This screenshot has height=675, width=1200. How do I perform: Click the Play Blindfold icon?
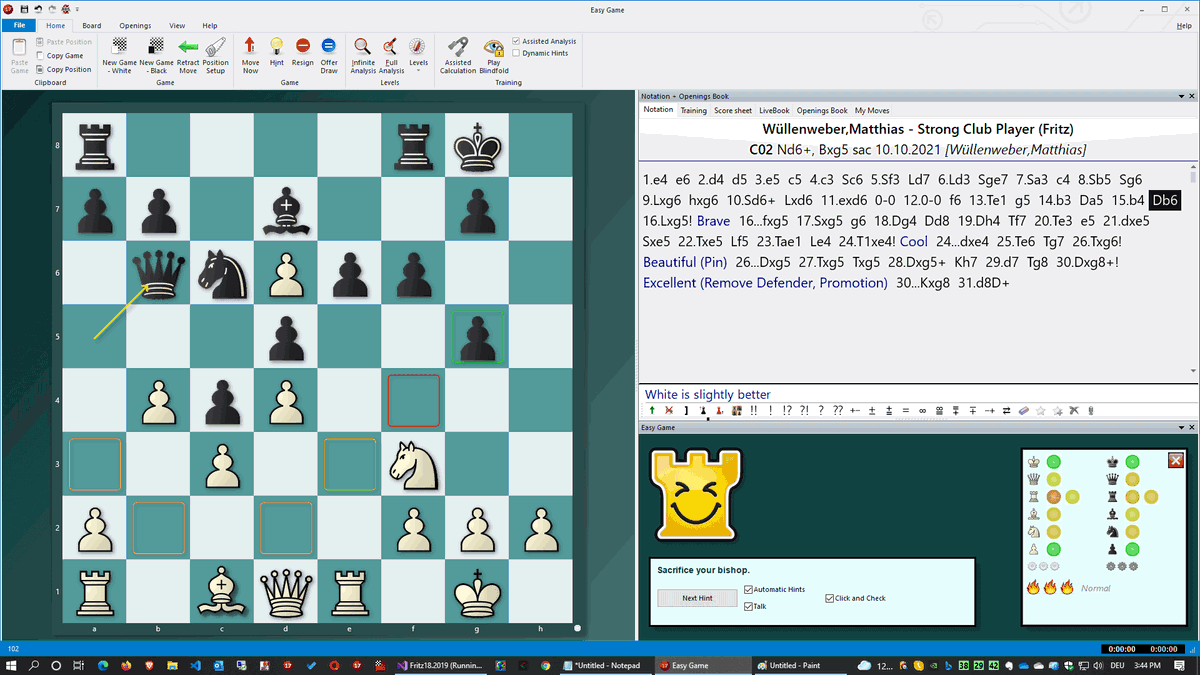point(493,47)
